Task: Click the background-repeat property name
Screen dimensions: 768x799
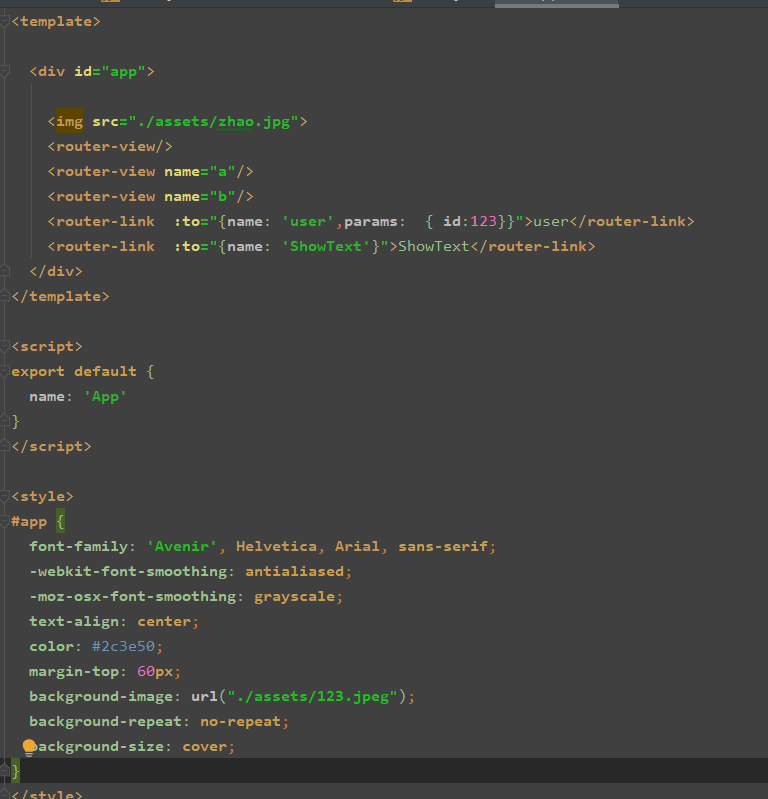Action: [105, 722]
